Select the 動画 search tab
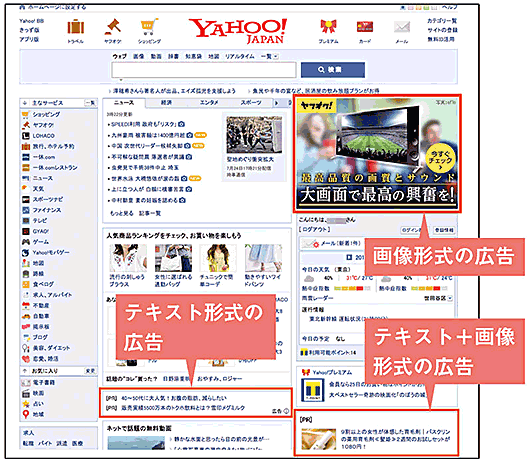 click(x=156, y=56)
